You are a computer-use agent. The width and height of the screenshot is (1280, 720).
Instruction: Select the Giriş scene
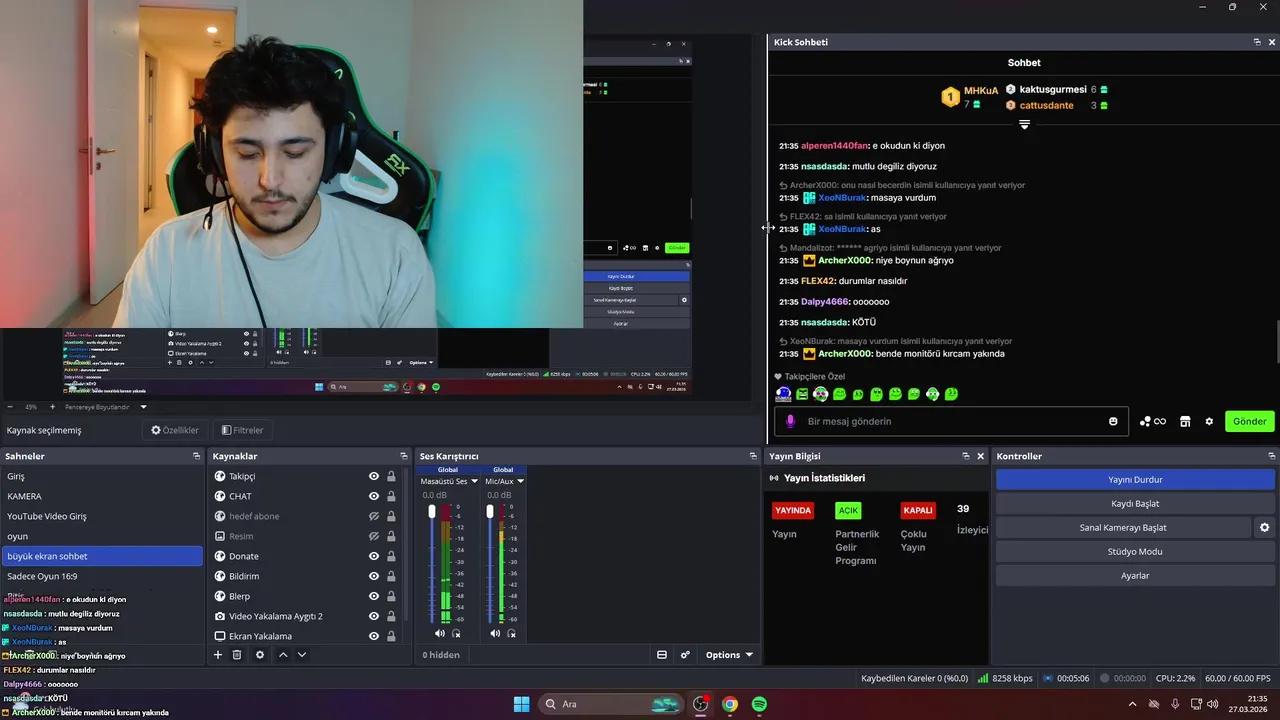[101, 476]
